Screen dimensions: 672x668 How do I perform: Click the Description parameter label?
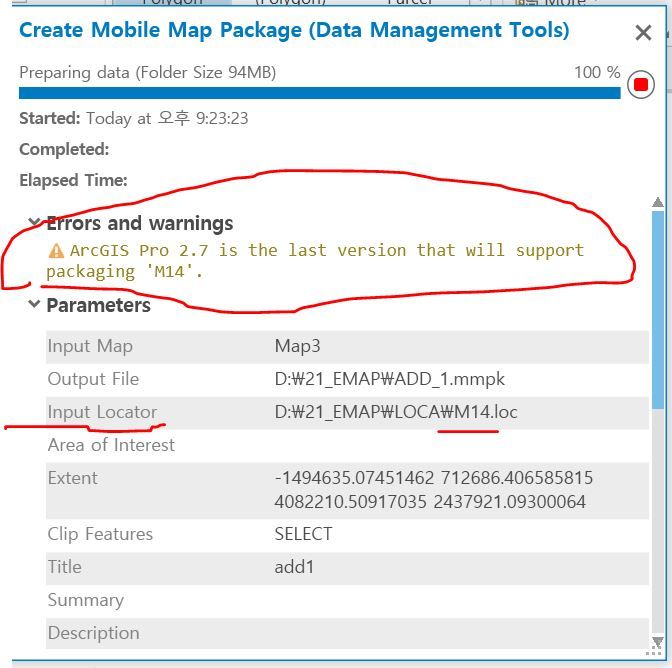click(94, 633)
